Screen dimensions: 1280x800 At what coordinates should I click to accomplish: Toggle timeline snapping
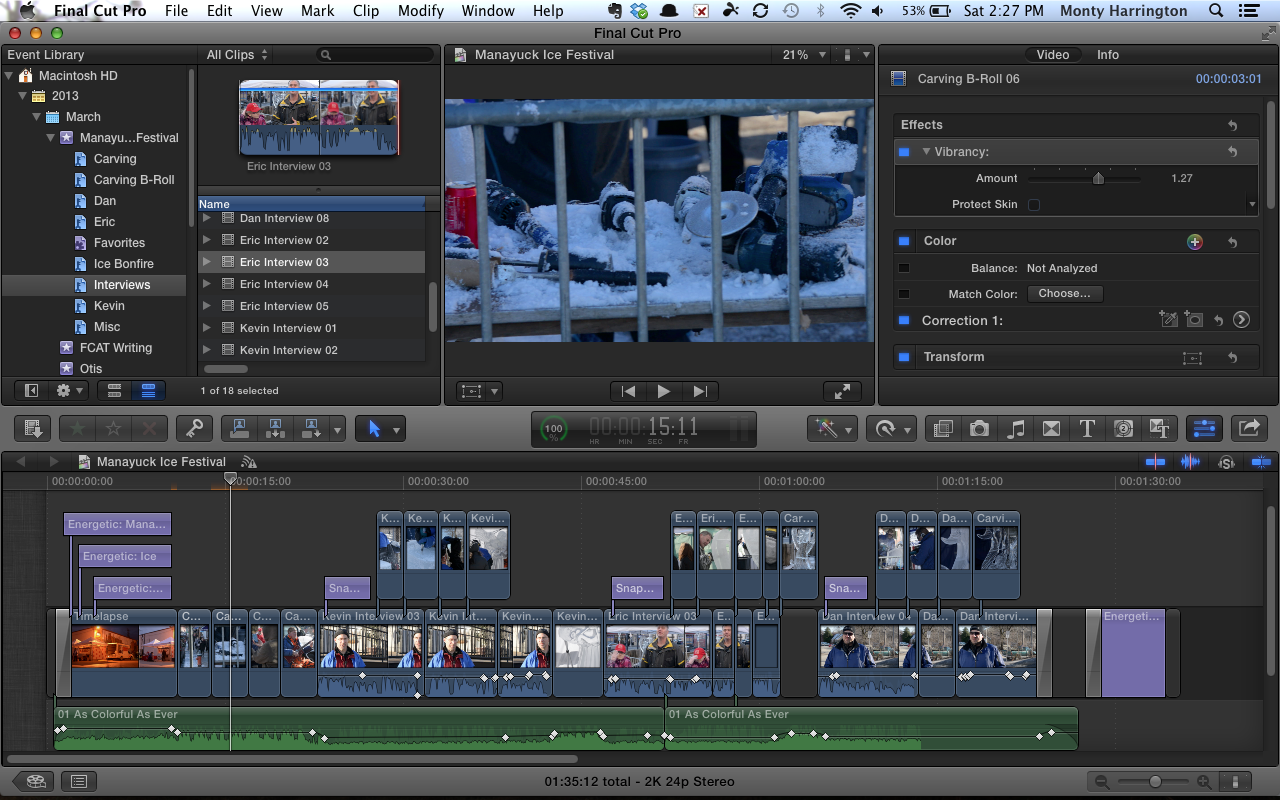1261,462
